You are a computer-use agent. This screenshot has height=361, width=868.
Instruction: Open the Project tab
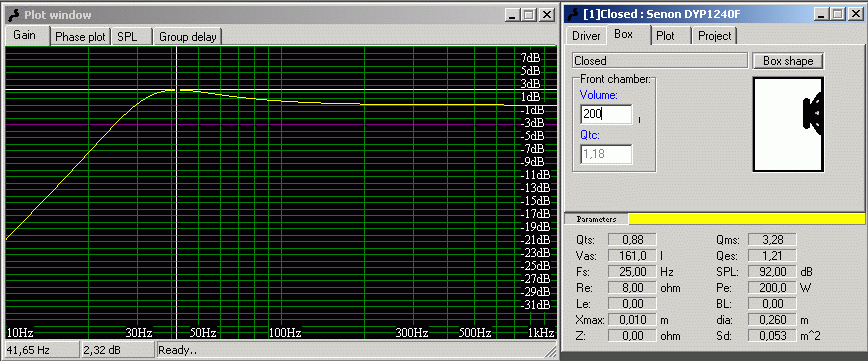715,36
